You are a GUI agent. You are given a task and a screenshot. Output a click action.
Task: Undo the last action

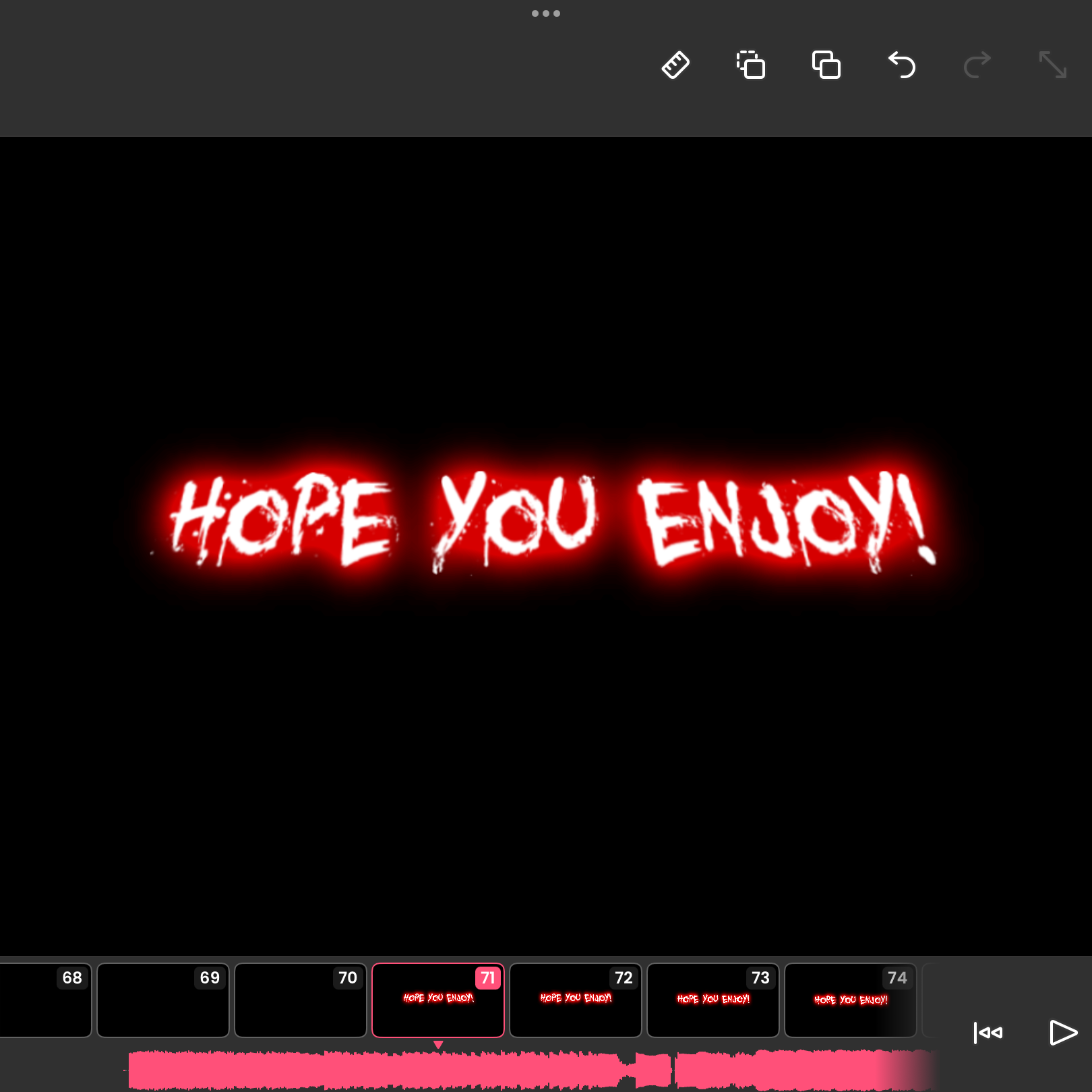pyautogui.click(x=902, y=65)
